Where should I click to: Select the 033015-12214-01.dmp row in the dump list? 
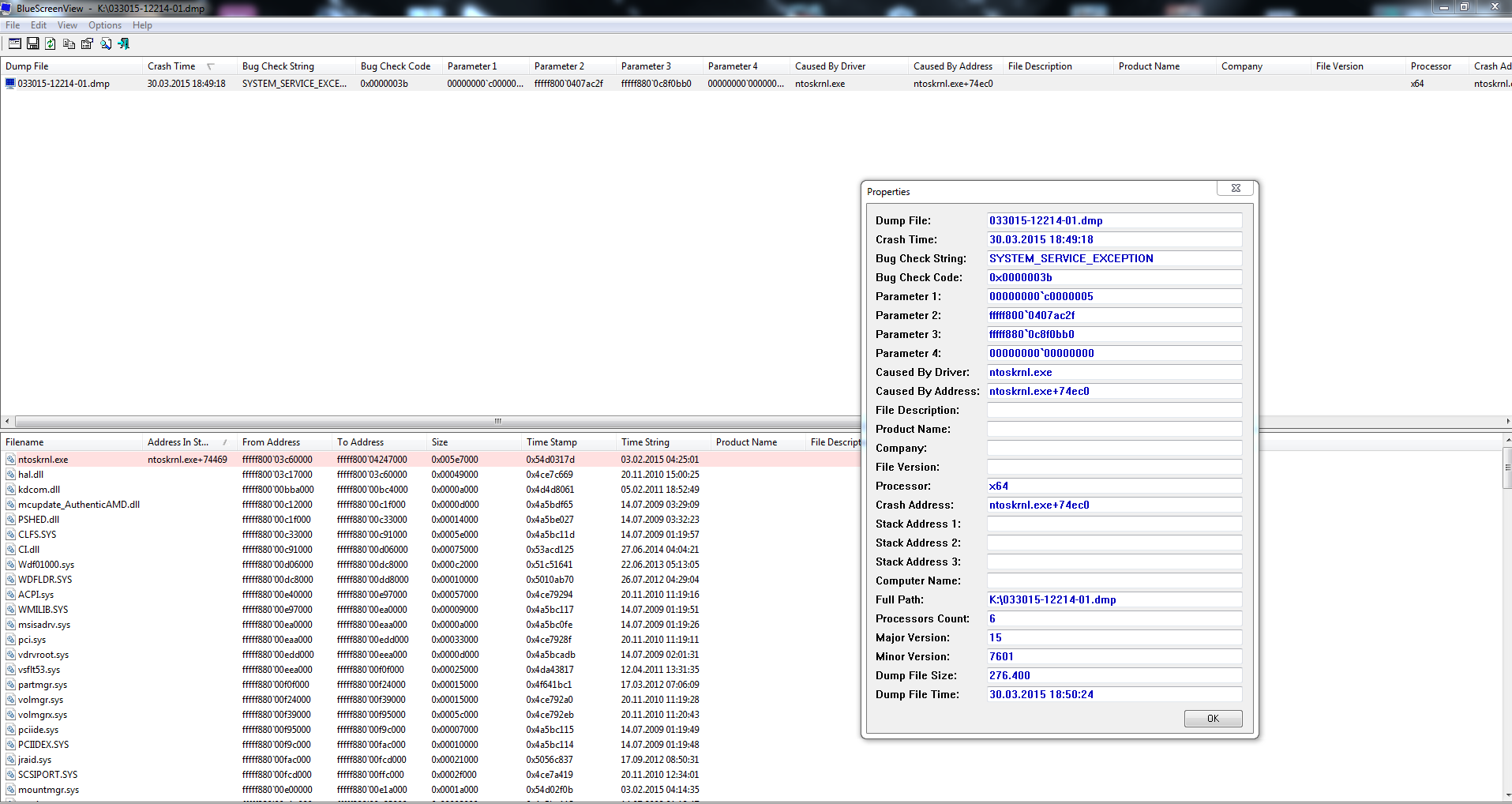pyautogui.click(x=756, y=84)
